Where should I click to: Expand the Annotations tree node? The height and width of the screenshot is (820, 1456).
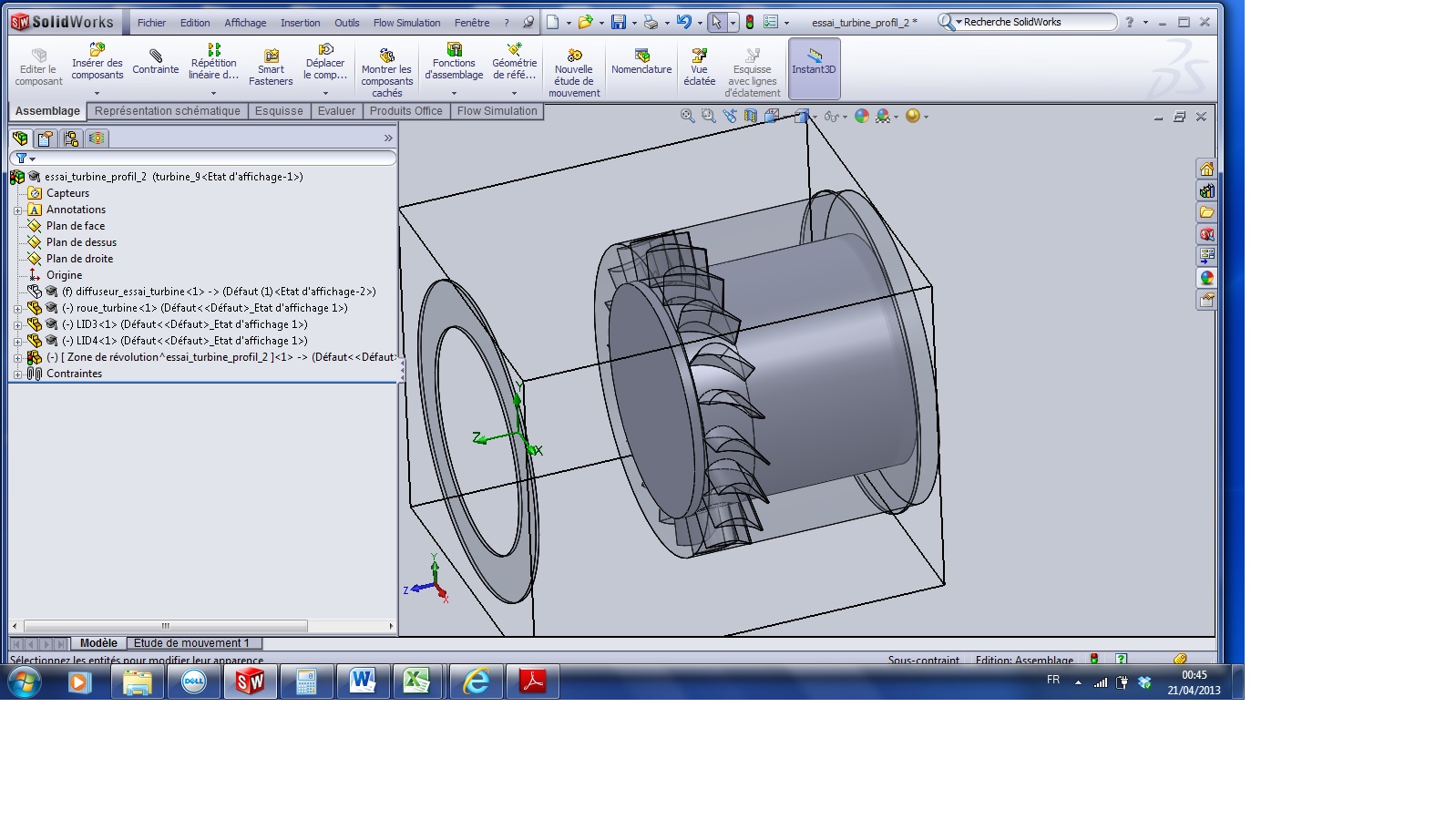coord(17,210)
